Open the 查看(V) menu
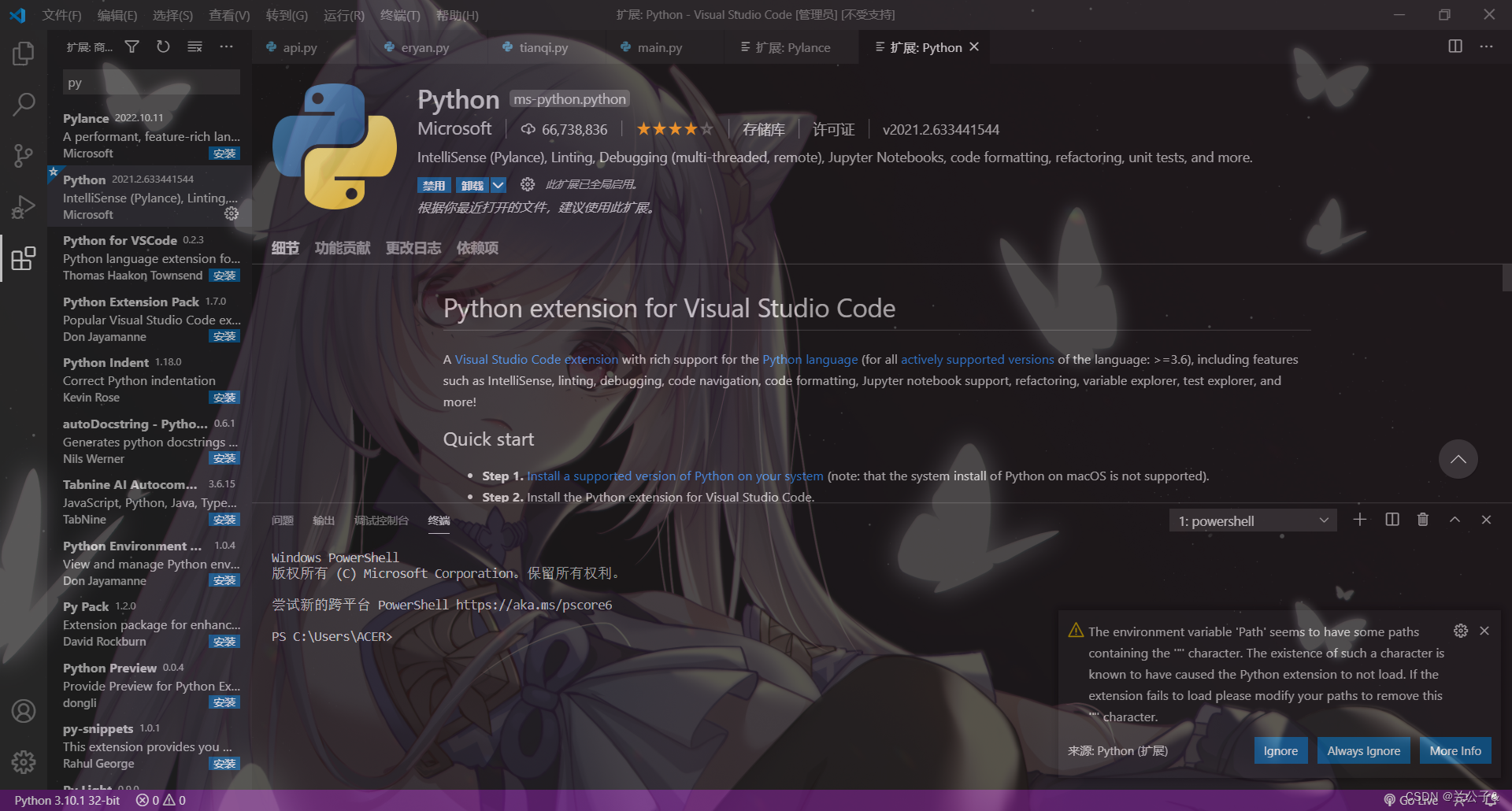Image resolution: width=1512 pixels, height=811 pixels. (x=229, y=15)
